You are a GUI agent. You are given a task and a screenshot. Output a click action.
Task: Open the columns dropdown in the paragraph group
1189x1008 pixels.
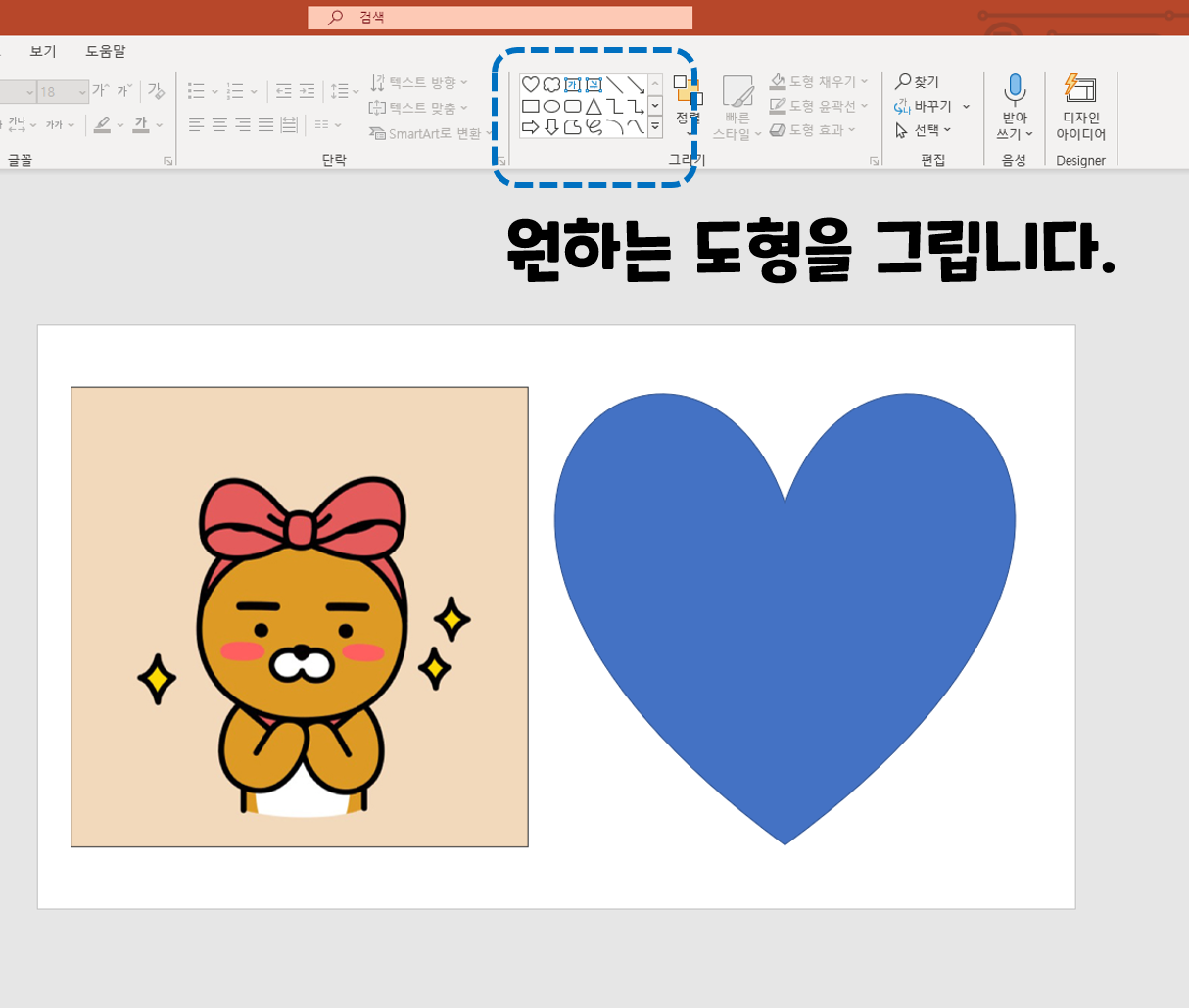pos(327,124)
